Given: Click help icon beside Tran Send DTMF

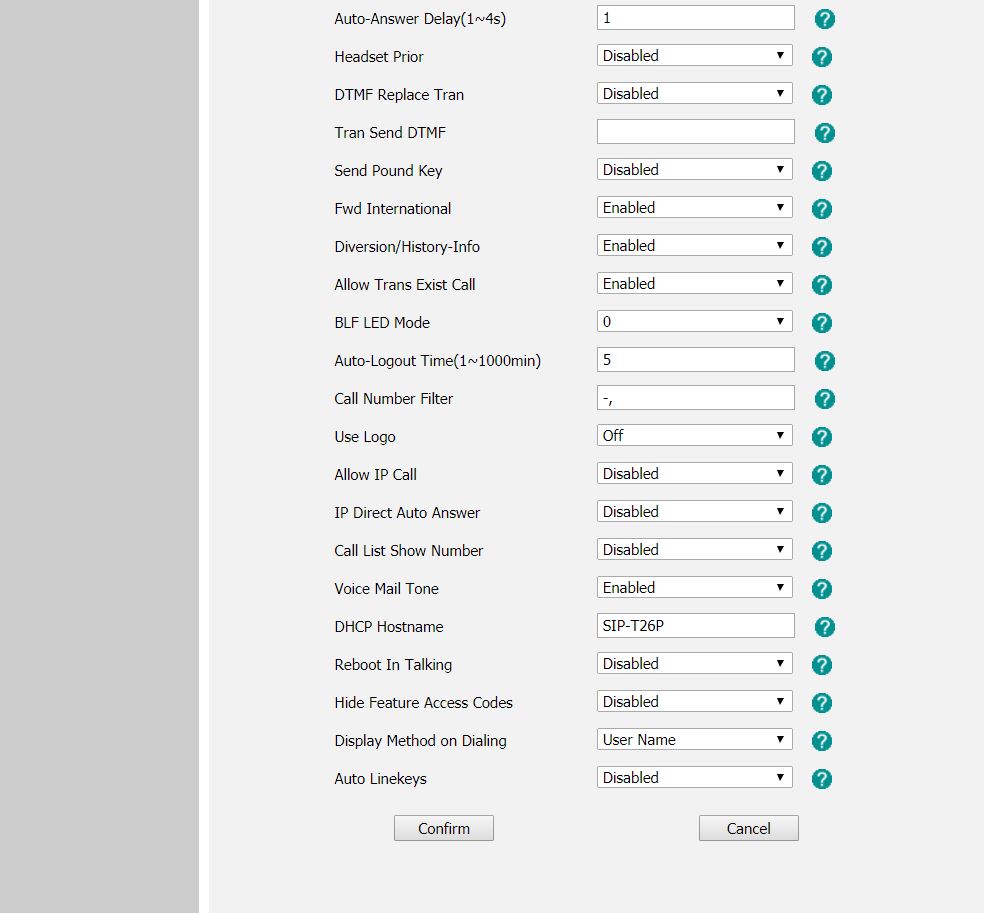Looking at the screenshot, I should click(825, 133).
